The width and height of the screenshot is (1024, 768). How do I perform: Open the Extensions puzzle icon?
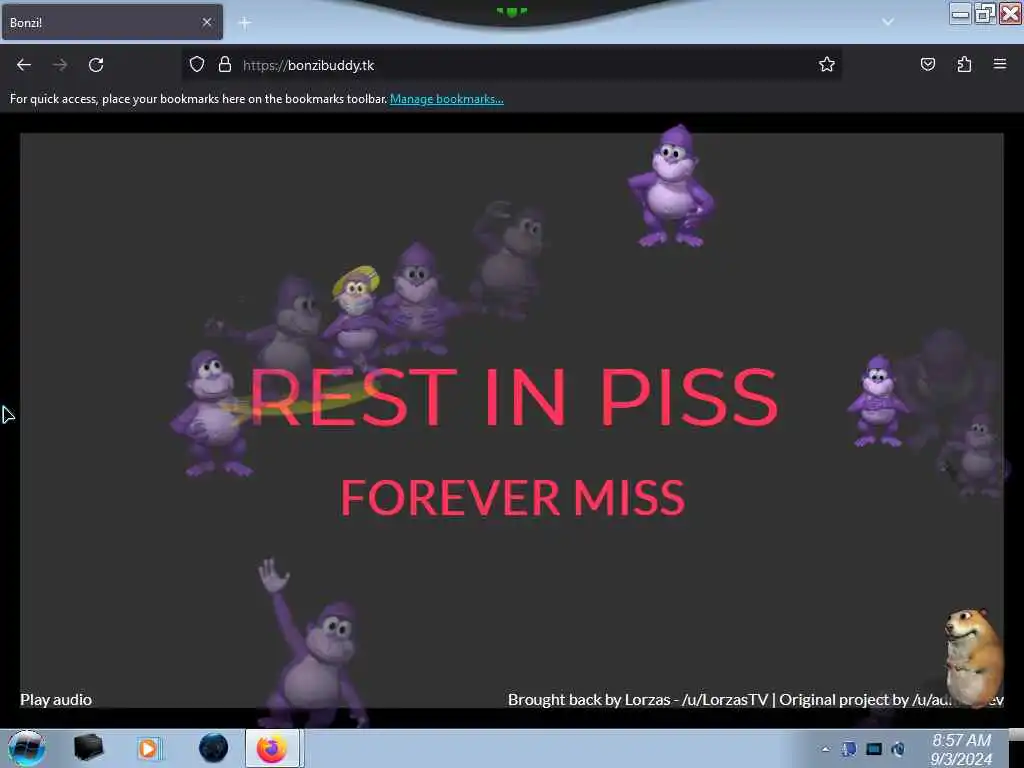tap(964, 64)
